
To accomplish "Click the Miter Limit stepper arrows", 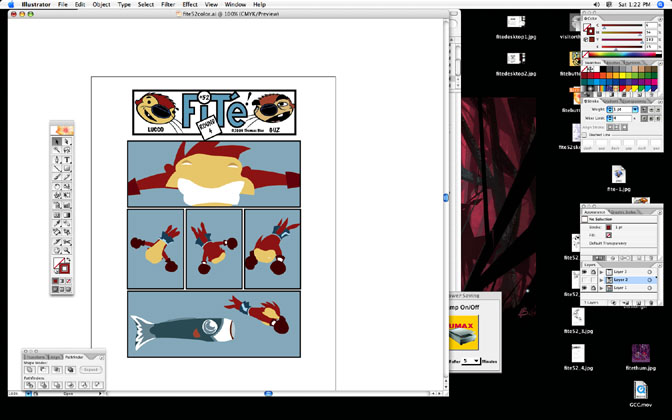I will (x=609, y=118).
